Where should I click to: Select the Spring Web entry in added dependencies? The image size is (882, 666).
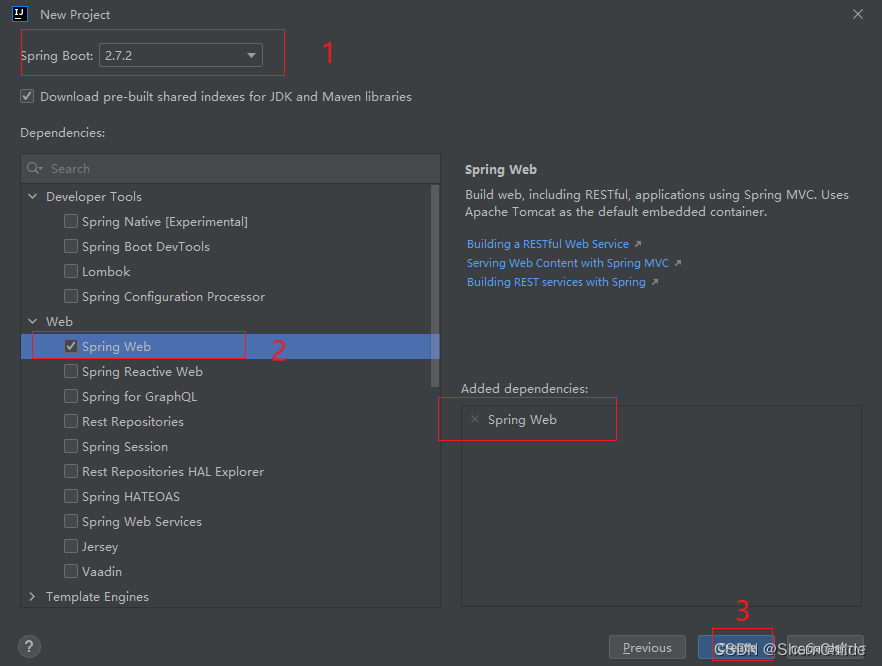tap(522, 420)
